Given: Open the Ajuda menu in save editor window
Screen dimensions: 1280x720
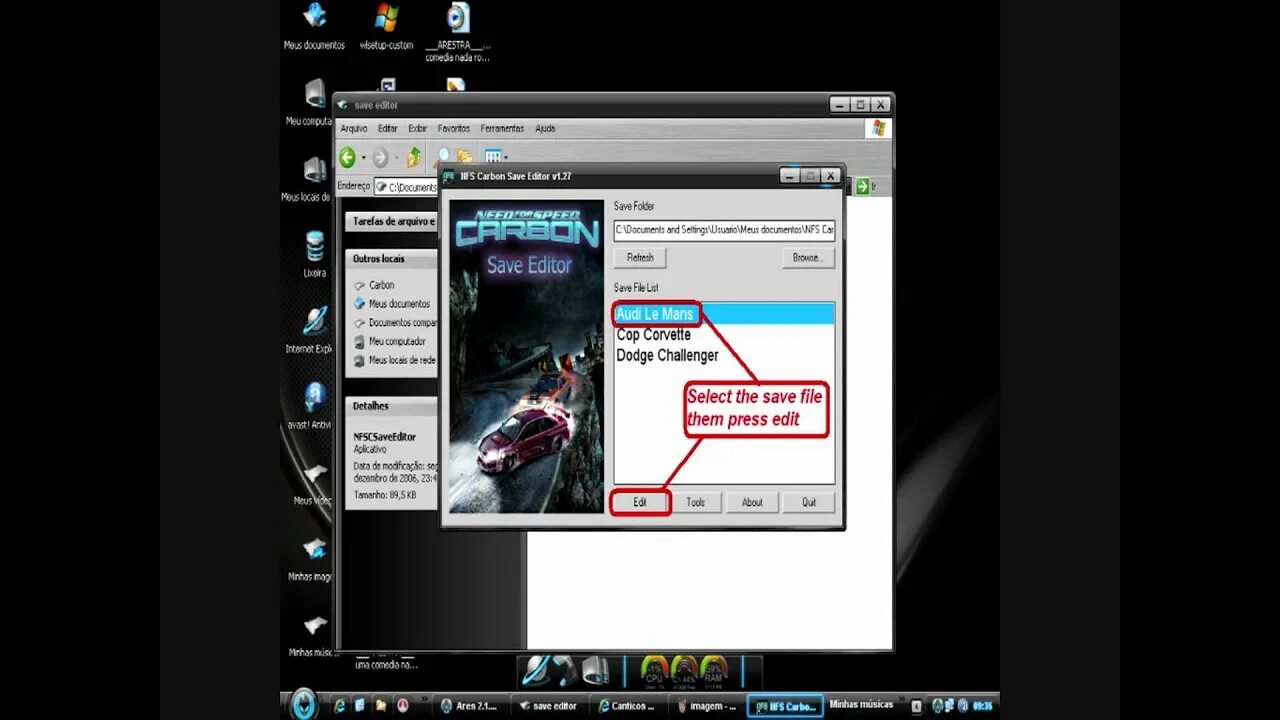Looking at the screenshot, I should [x=545, y=128].
